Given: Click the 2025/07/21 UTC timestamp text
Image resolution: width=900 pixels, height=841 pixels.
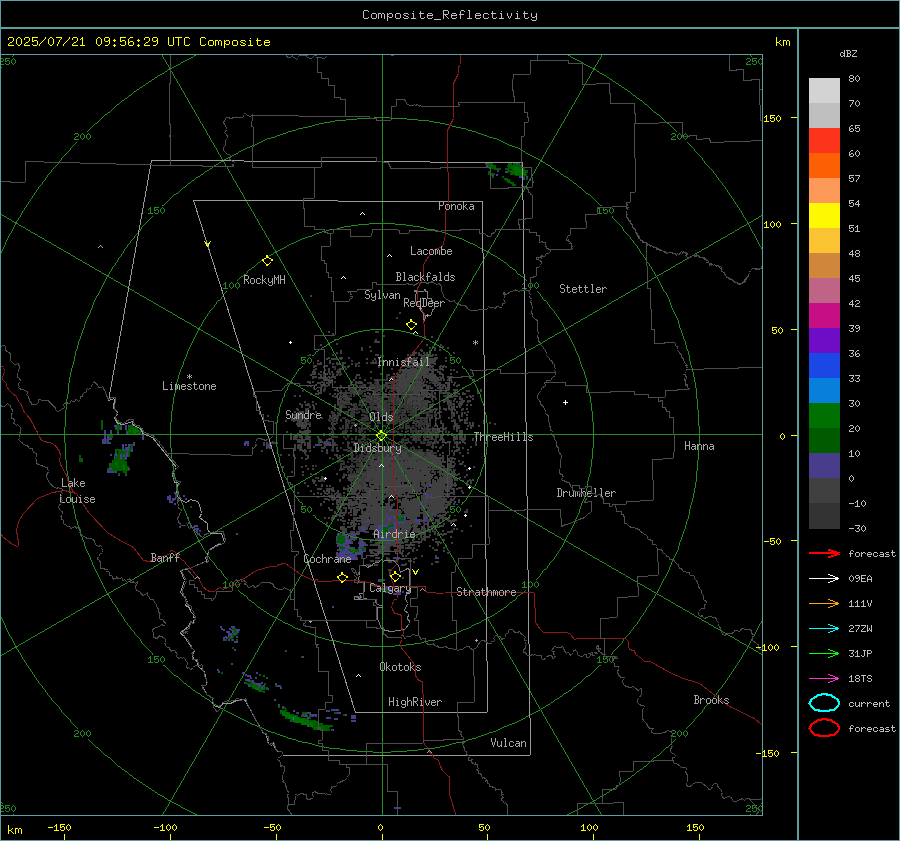Looking at the screenshot, I should 139,42.
